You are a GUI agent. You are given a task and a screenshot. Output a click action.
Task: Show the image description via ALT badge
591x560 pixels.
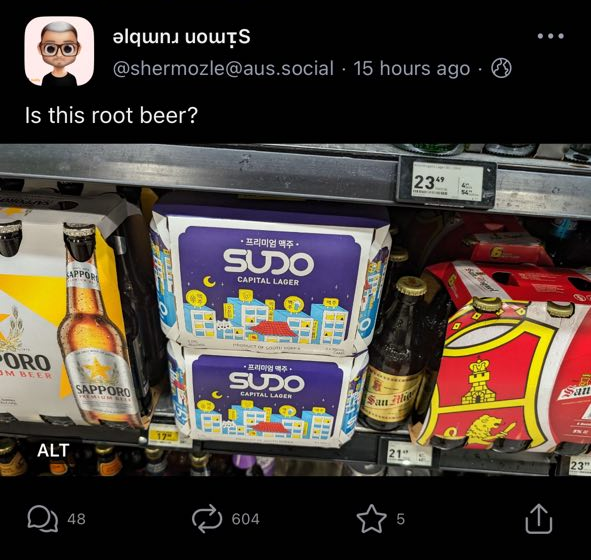click(53, 450)
